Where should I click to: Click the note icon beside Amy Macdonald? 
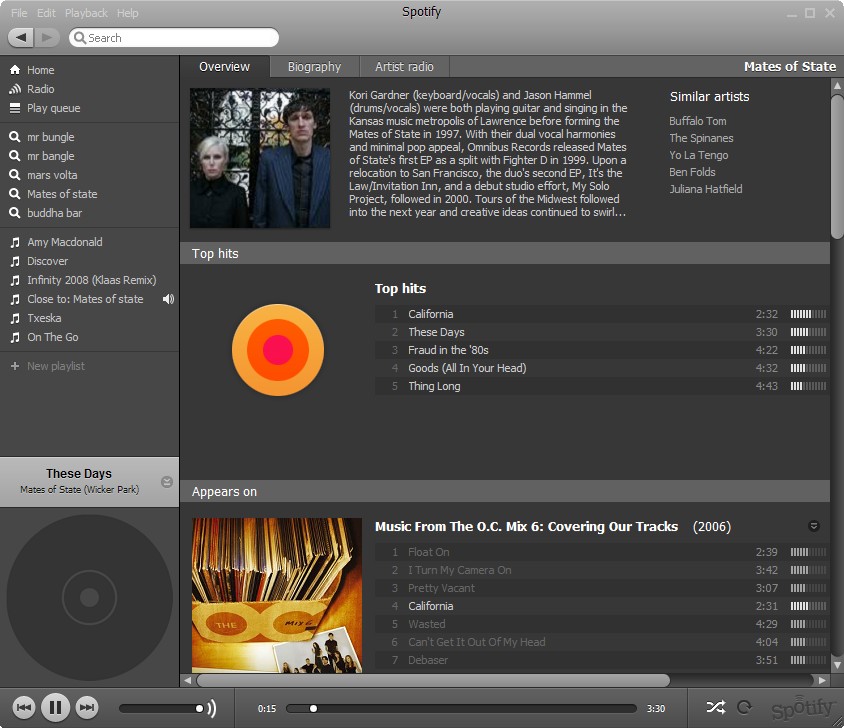(15, 242)
